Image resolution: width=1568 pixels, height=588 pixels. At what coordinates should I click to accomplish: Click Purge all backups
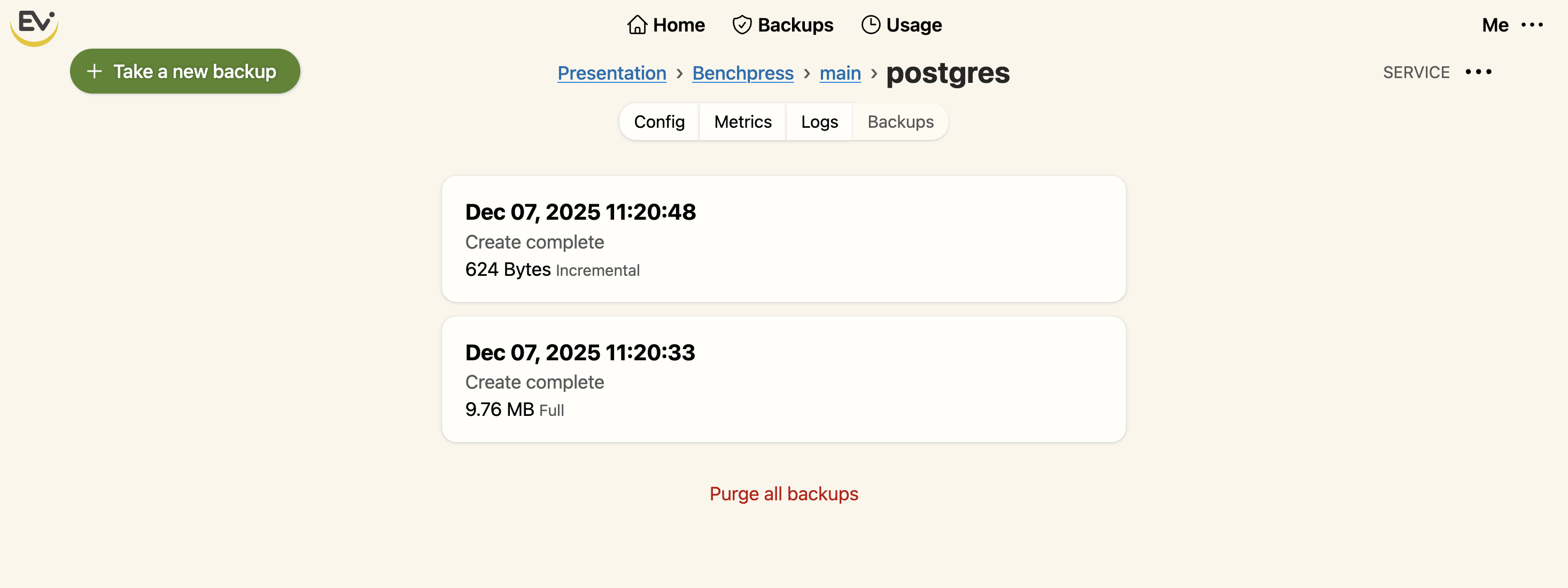click(784, 493)
